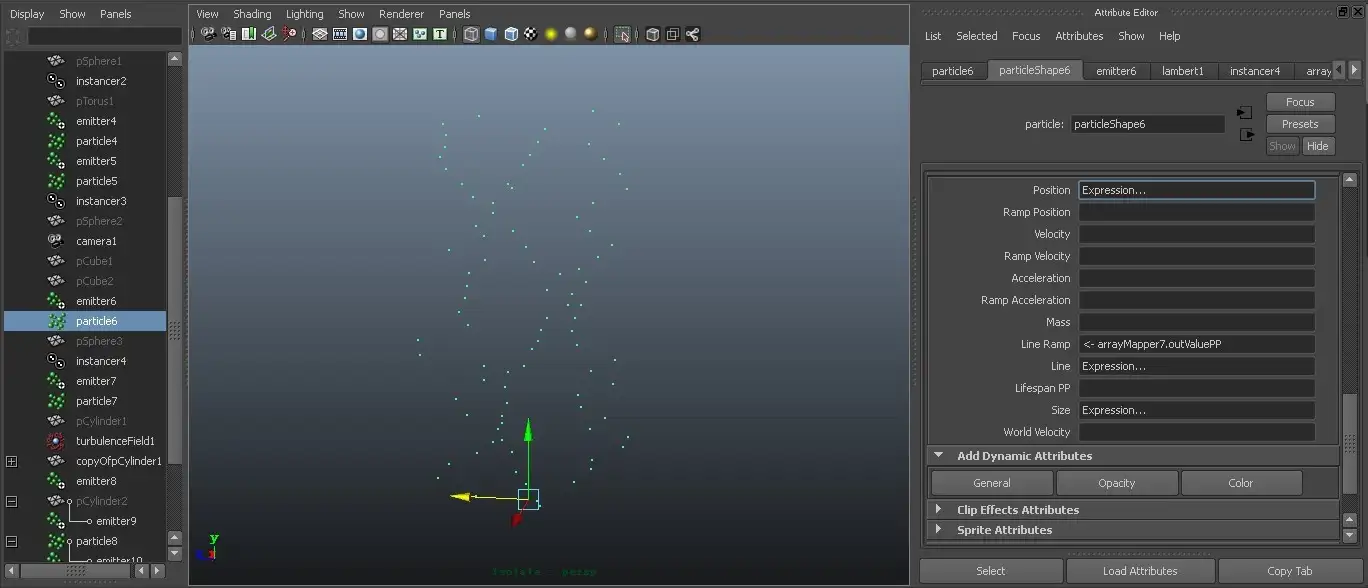Select wireframe display cube icon
Screen dimensions: 1368x588
[471, 34]
